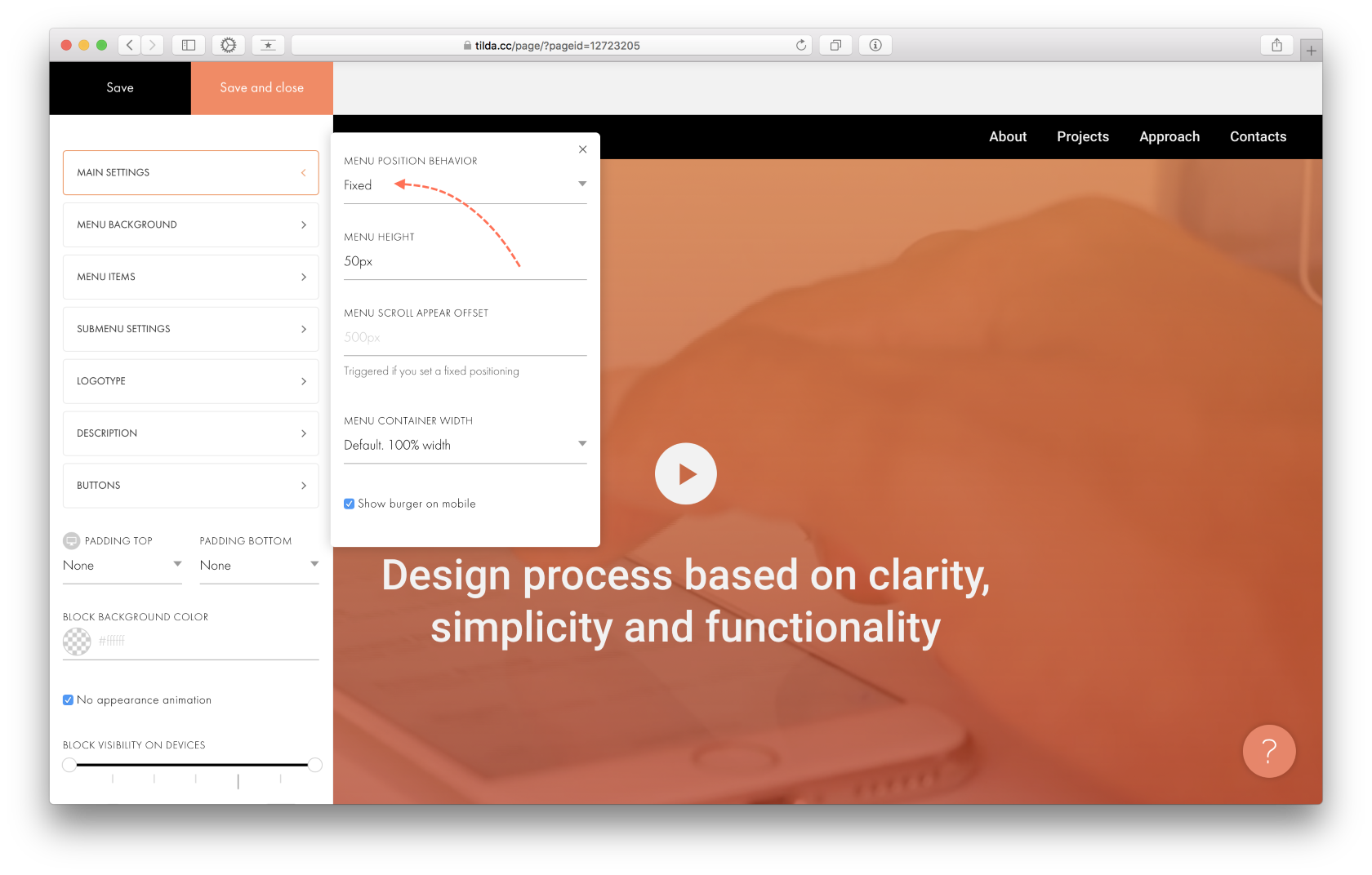Select Approach in the site navigation menu
Image resolution: width=1372 pixels, height=875 pixels.
tap(1169, 136)
